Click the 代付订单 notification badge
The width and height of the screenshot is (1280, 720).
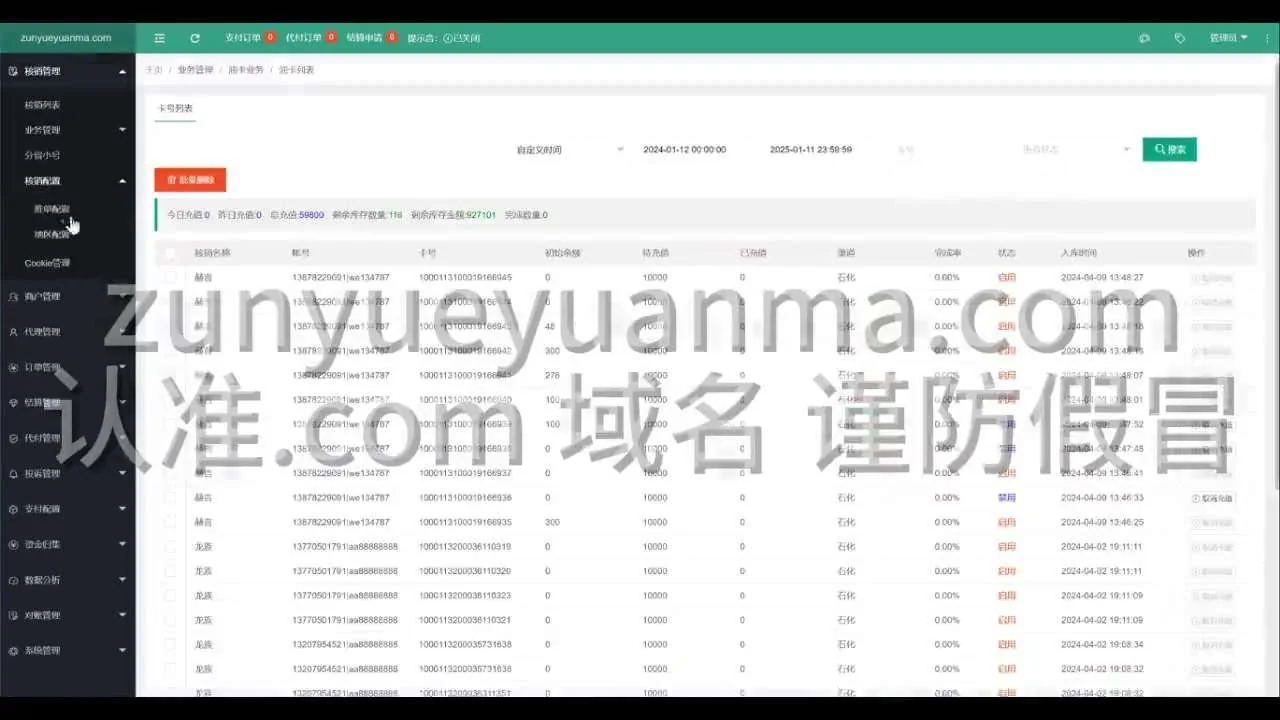tap(331, 37)
